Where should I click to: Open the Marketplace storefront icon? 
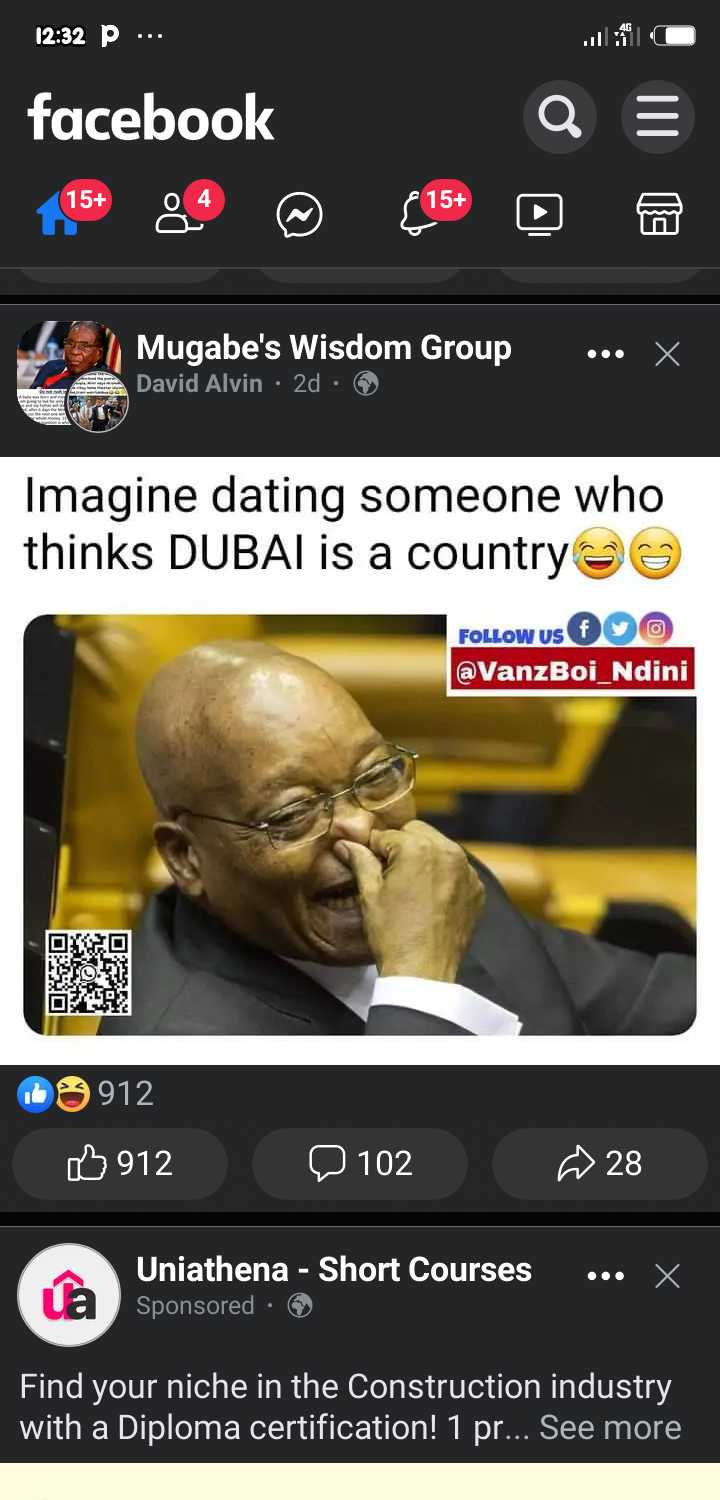click(x=659, y=214)
